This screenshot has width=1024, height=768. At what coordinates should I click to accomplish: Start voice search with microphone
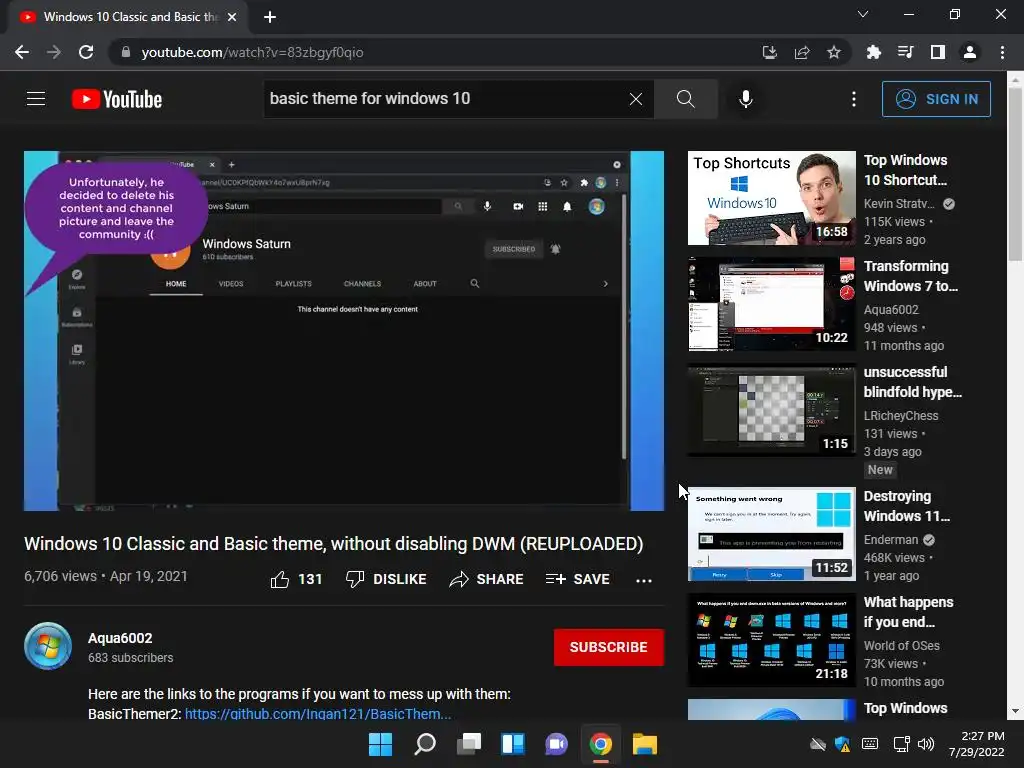pos(746,99)
